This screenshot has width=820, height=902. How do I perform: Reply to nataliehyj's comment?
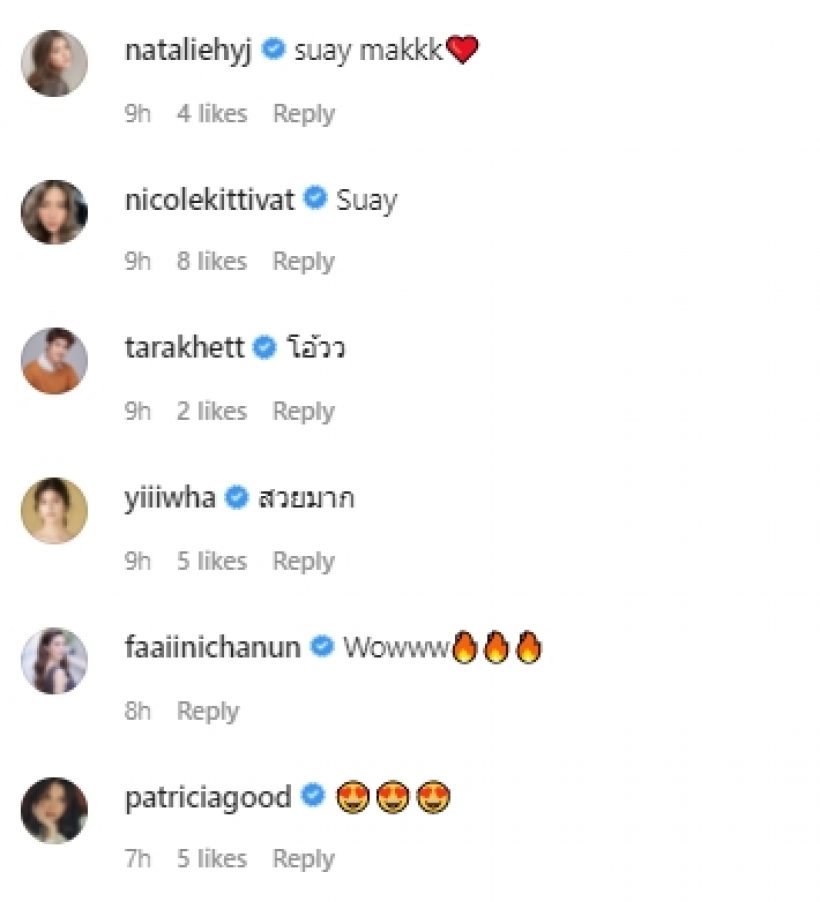[303, 113]
